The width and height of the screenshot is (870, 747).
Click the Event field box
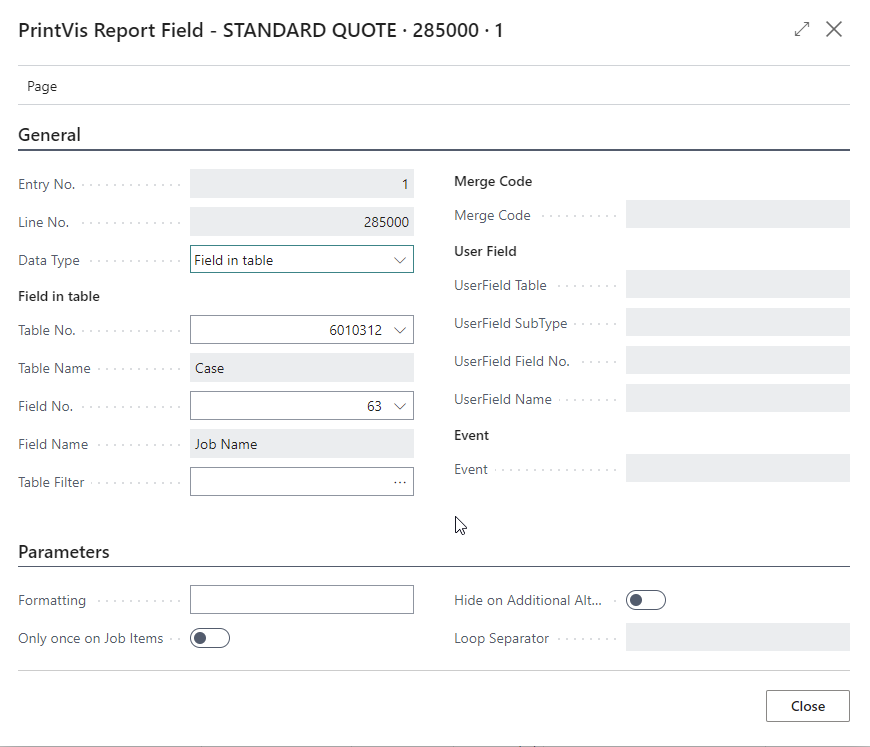click(737, 469)
